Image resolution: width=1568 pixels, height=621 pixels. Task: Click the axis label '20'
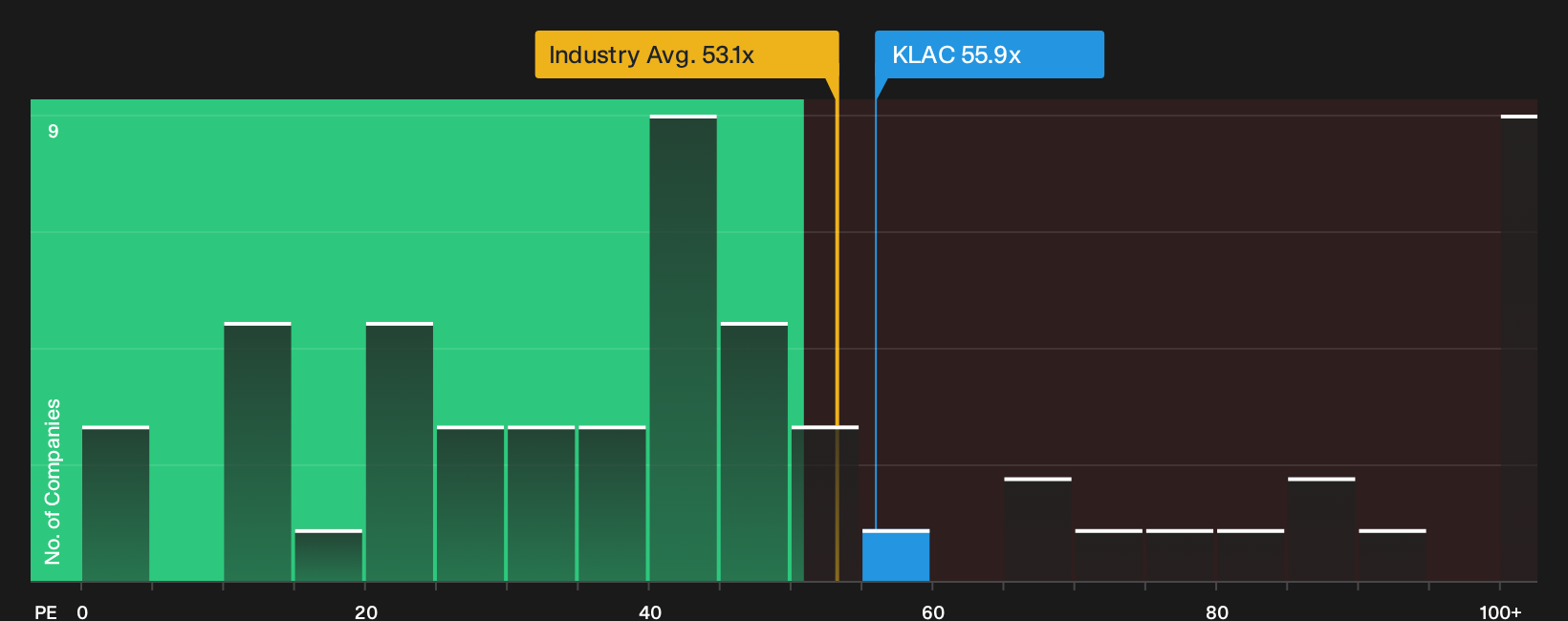[366, 612]
